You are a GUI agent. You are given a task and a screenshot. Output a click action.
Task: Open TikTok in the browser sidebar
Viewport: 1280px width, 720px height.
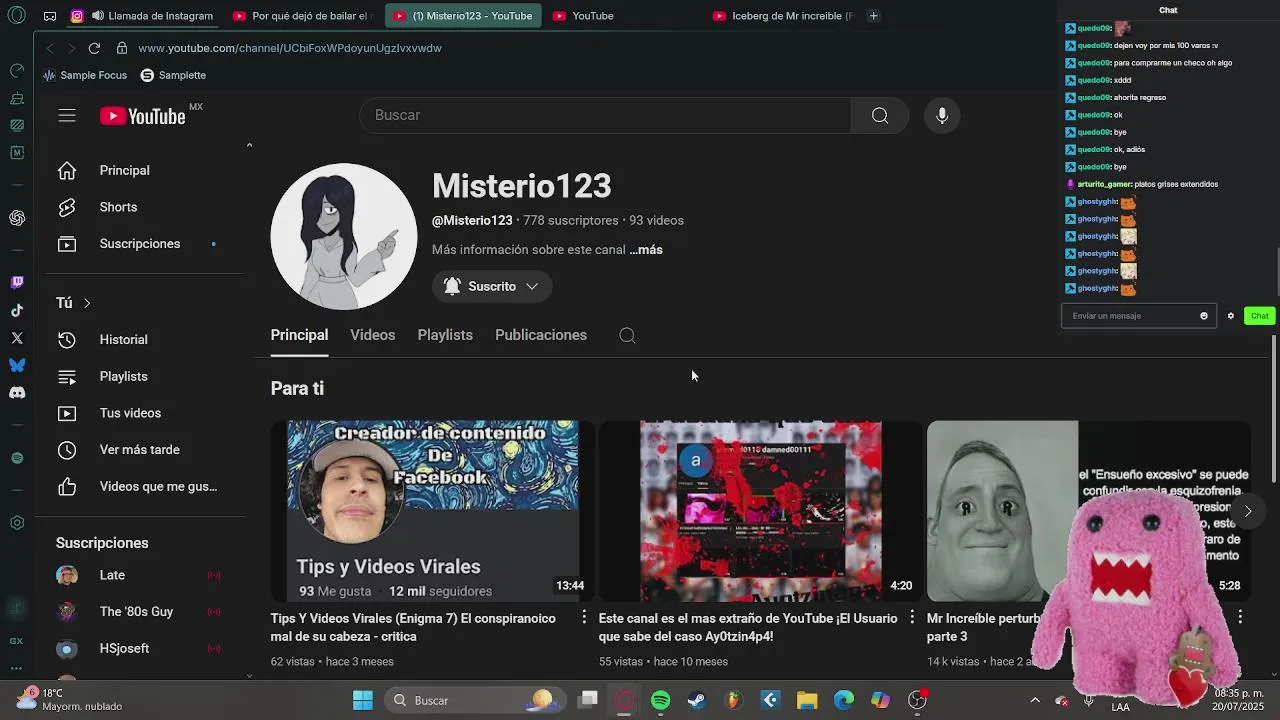[x=17, y=310]
